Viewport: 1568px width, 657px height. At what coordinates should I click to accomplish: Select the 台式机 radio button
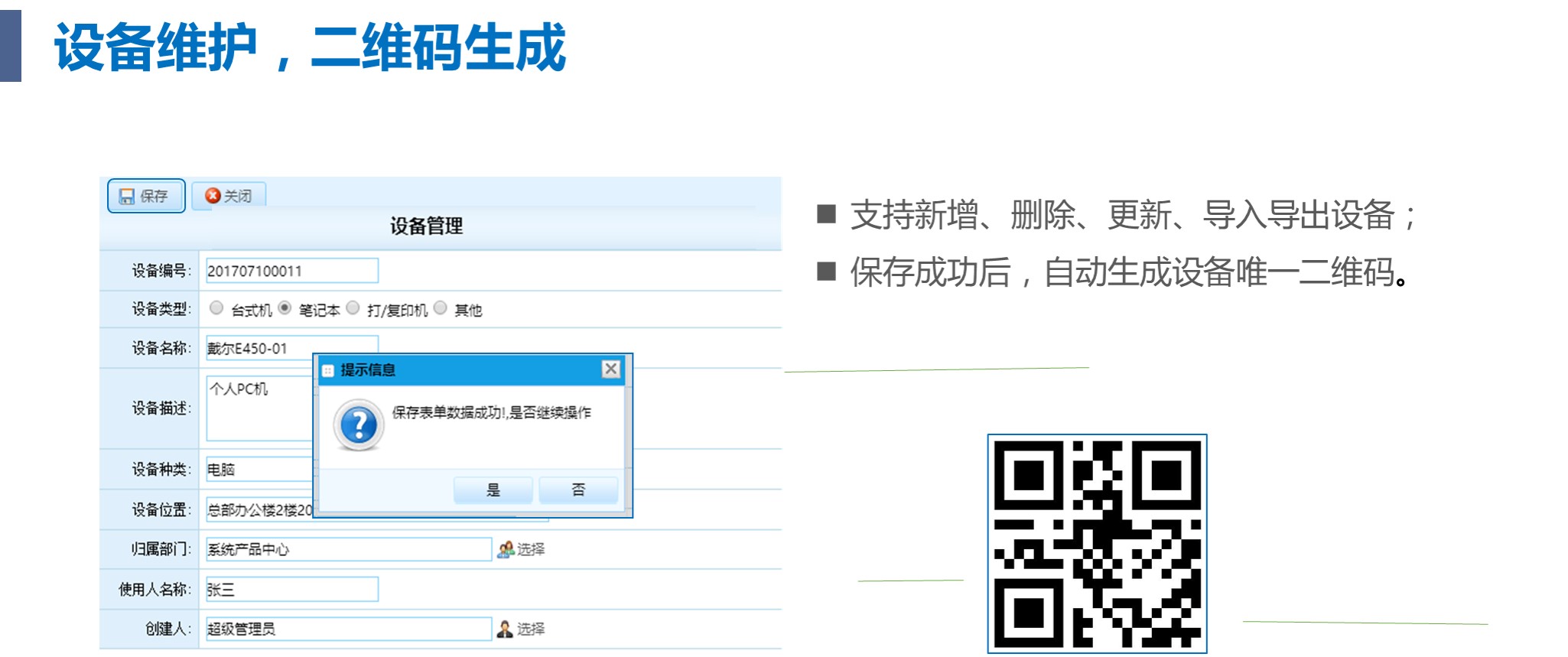[x=216, y=307]
